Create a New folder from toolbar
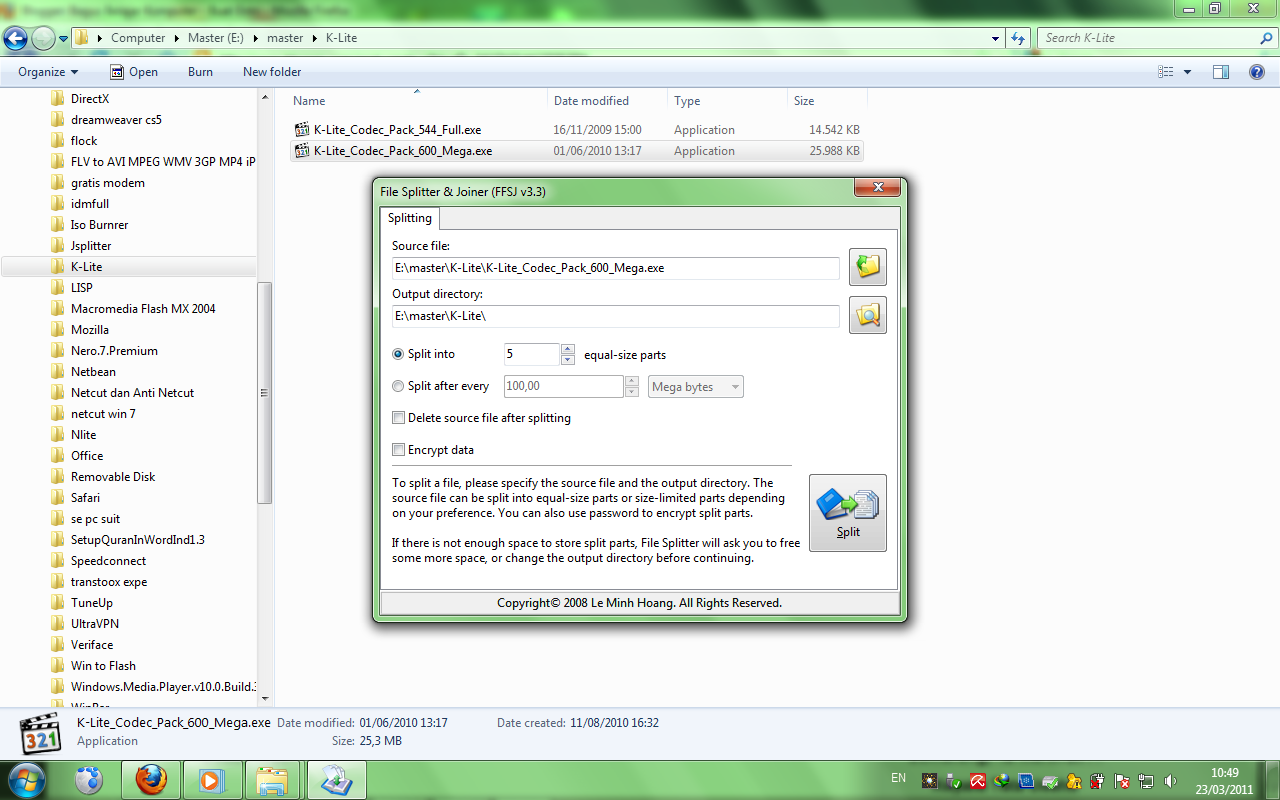The height and width of the screenshot is (800, 1280). tap(272, 72)
